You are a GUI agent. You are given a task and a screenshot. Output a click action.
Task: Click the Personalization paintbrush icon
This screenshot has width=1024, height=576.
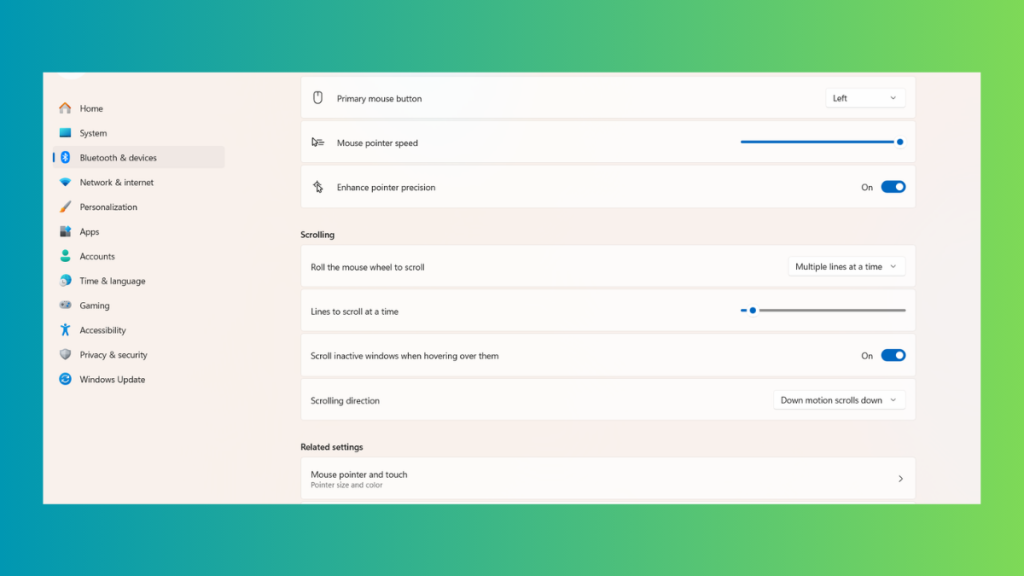pyautogui.click(x=65, y=207)
